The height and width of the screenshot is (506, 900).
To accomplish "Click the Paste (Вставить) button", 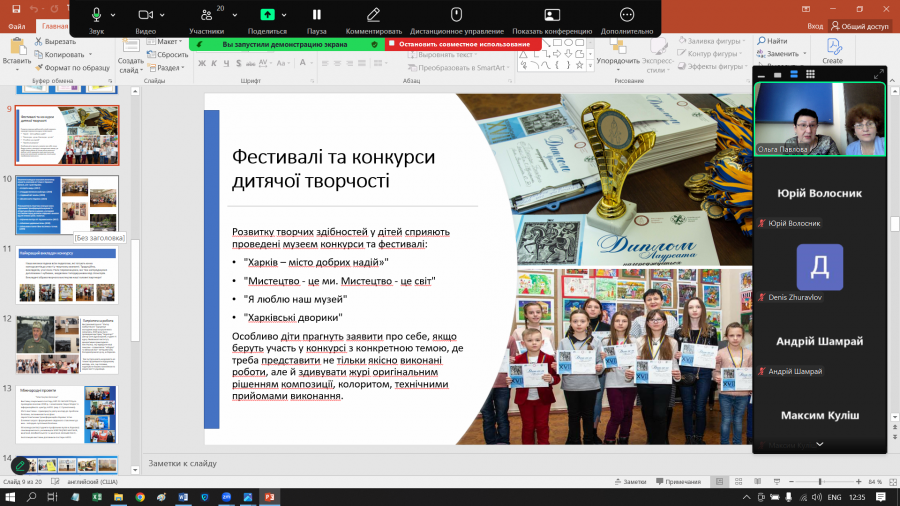I will tap(17, 52).
